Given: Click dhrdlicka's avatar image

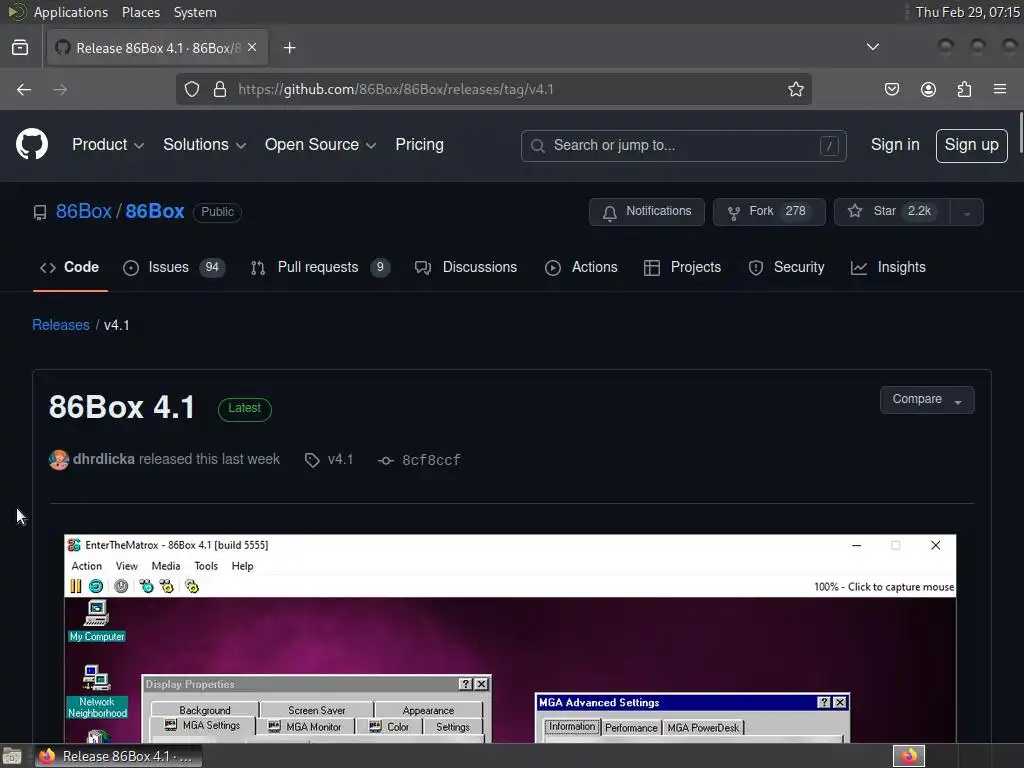Looking at the screenshot, I should click(x=59, y=460).
